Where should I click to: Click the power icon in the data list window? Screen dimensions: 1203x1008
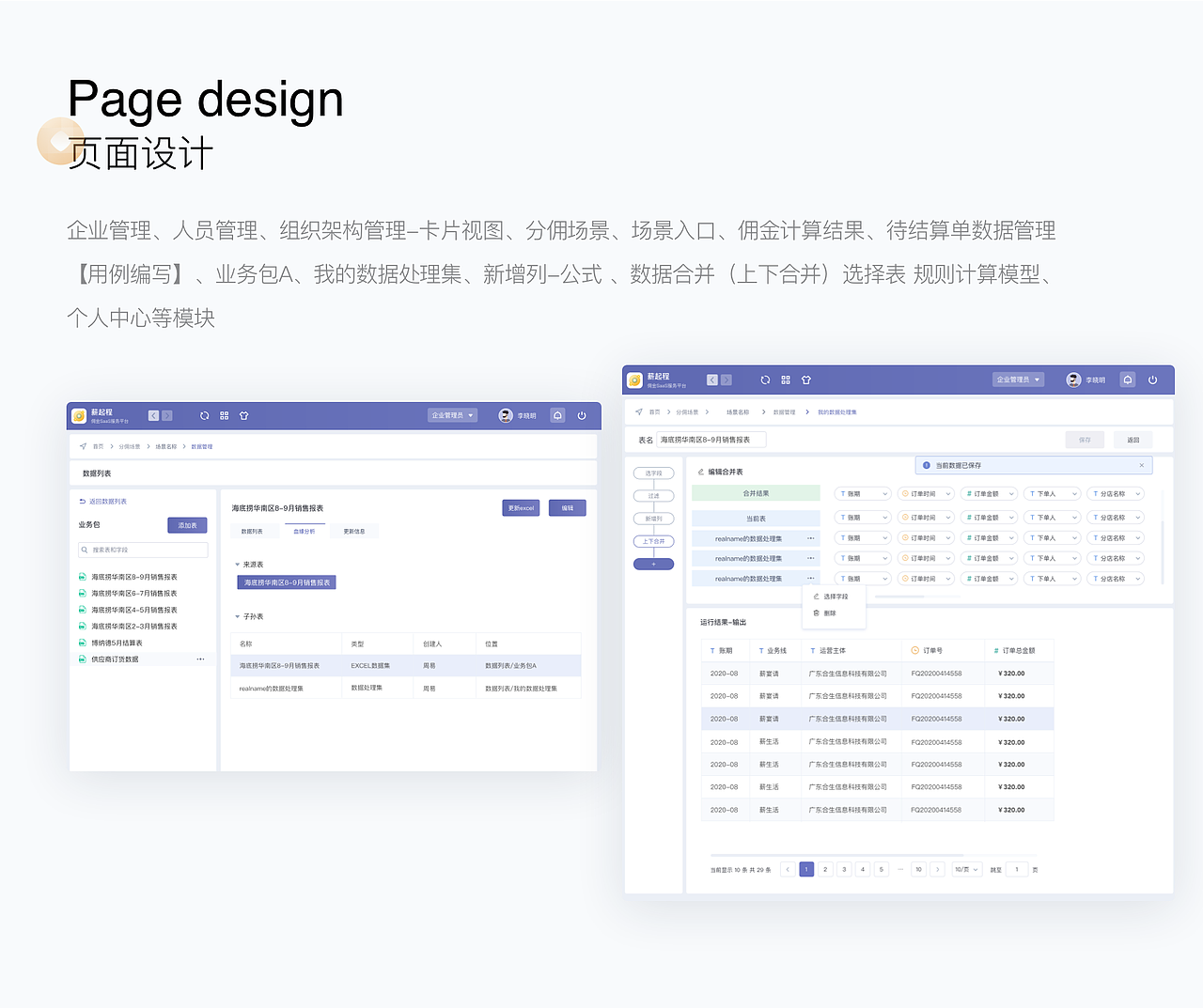point(582,415)
